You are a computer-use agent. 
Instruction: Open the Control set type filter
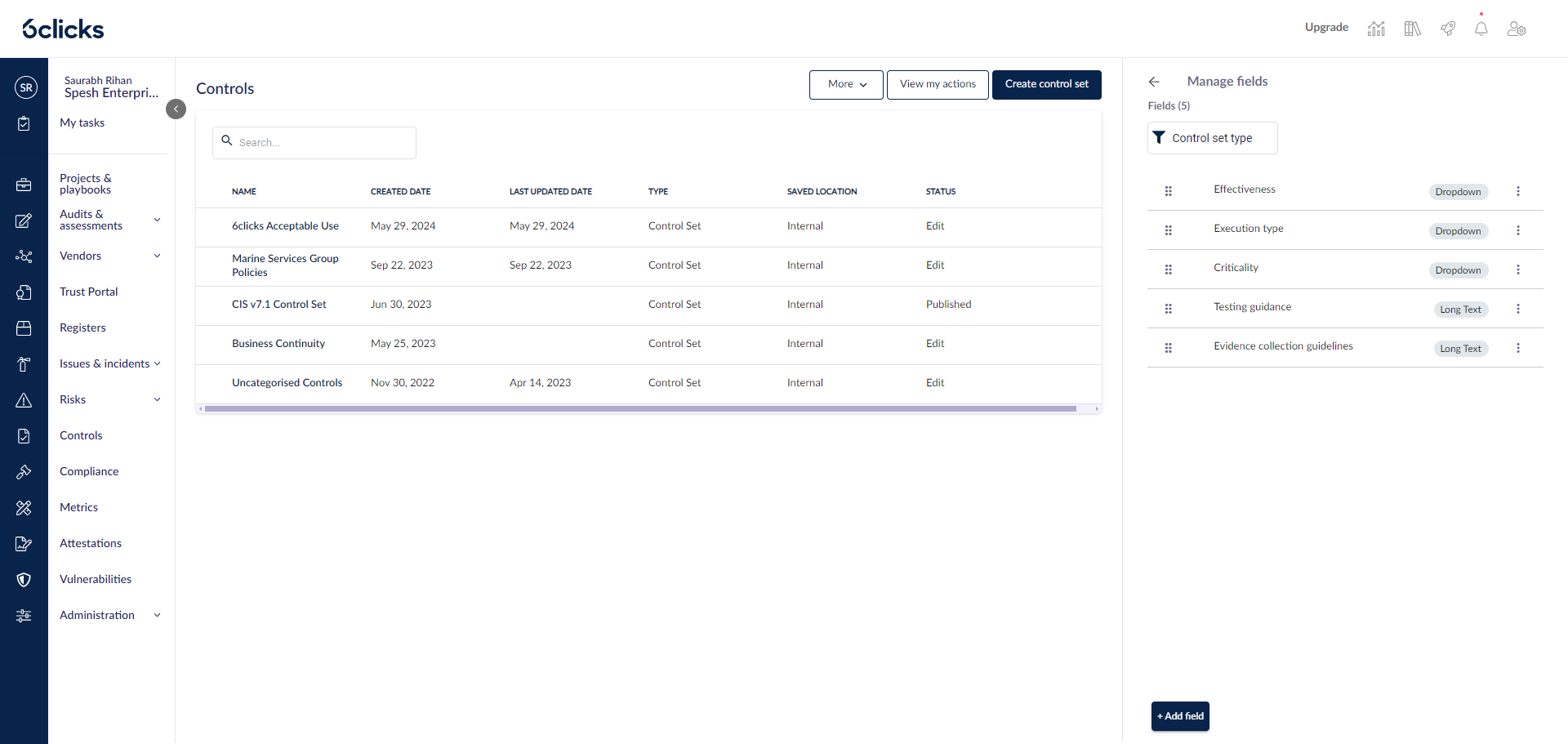click(1212, 138)
